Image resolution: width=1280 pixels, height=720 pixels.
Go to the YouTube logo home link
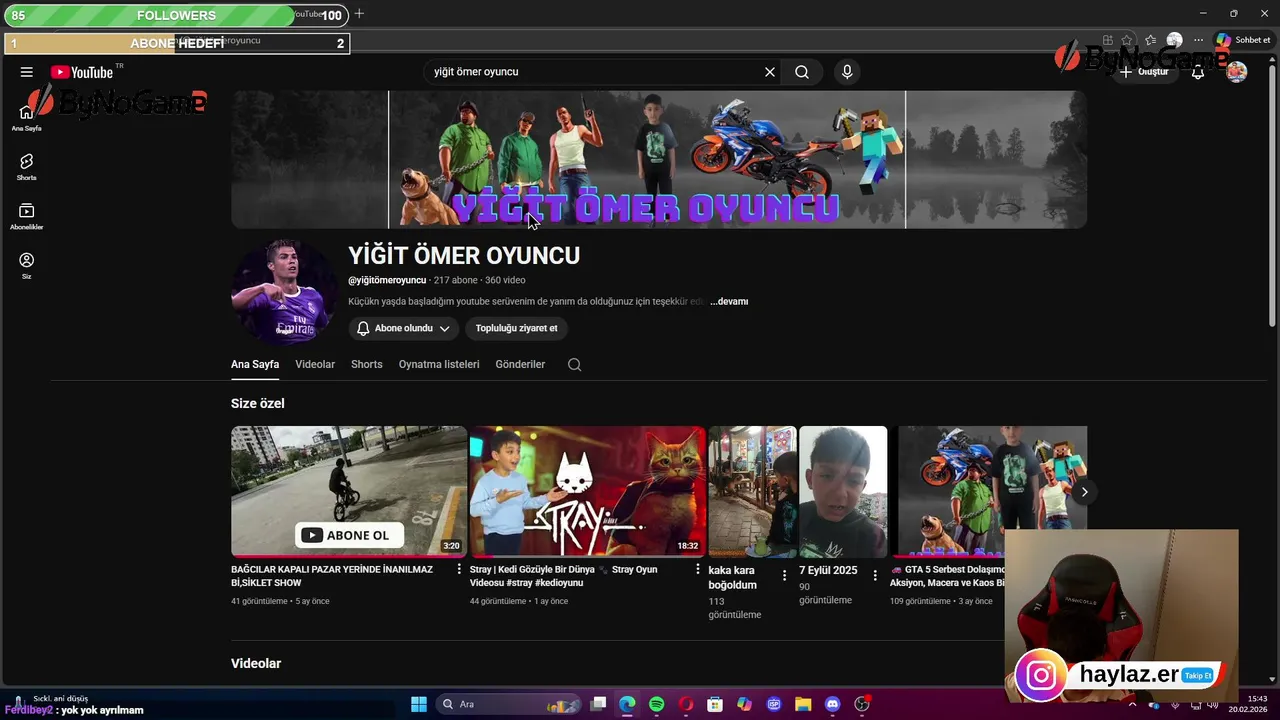pos(82,72)
